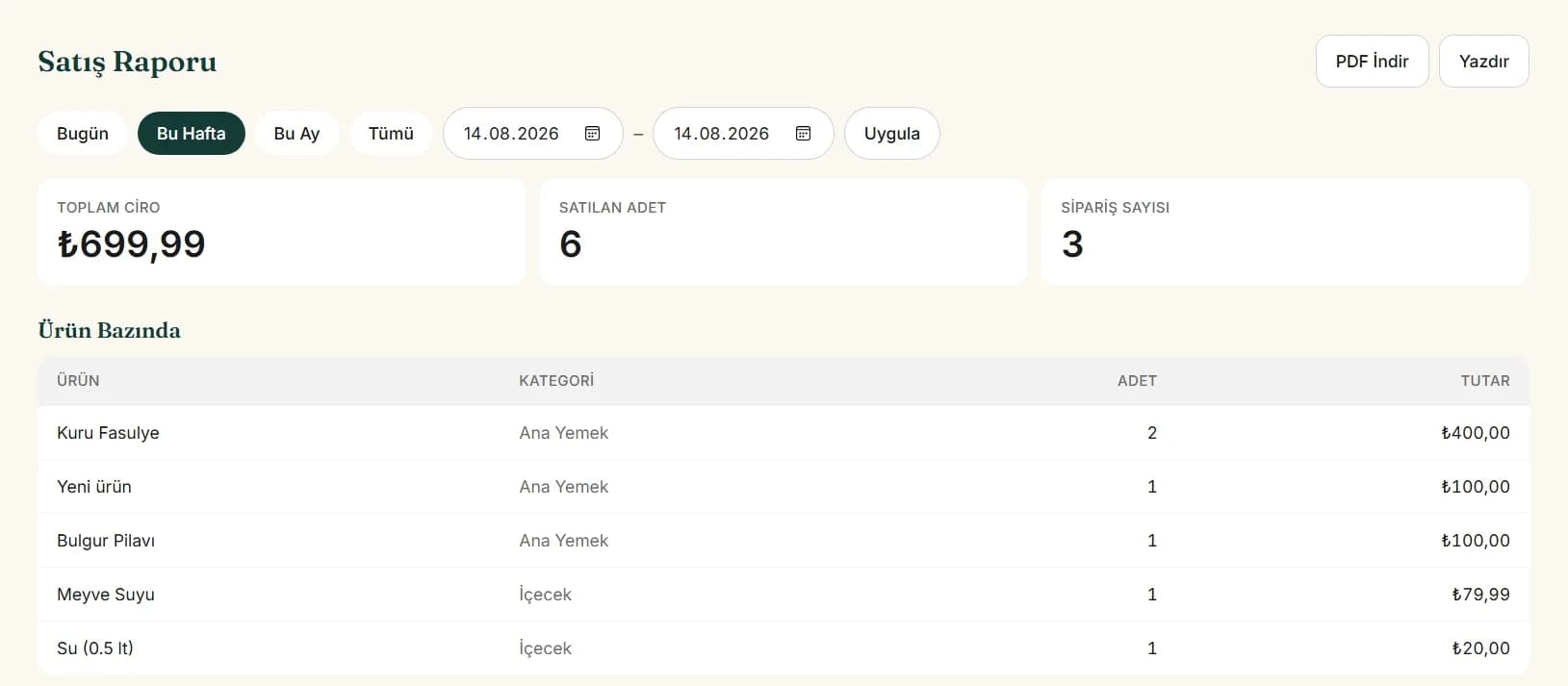The height and width of the screenshot is (686, 1568).
Task: Click the Ürün Bazında section heading
Action: click(x=110, y=330)
